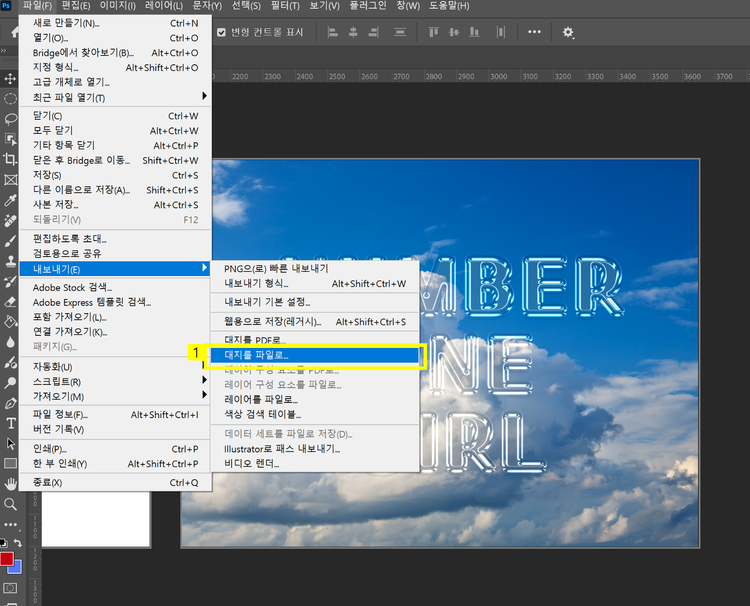Screen dimensions: 750x606
Task: Open the Edit Toolbar three-dots icon
Action: (x=10, y=524)
